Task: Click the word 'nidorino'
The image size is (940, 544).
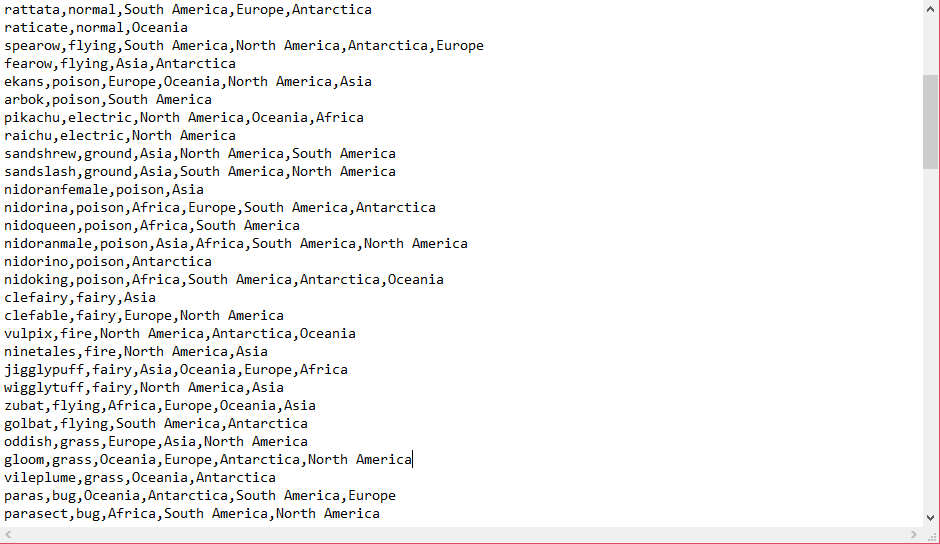Action: tap(36, 262)
